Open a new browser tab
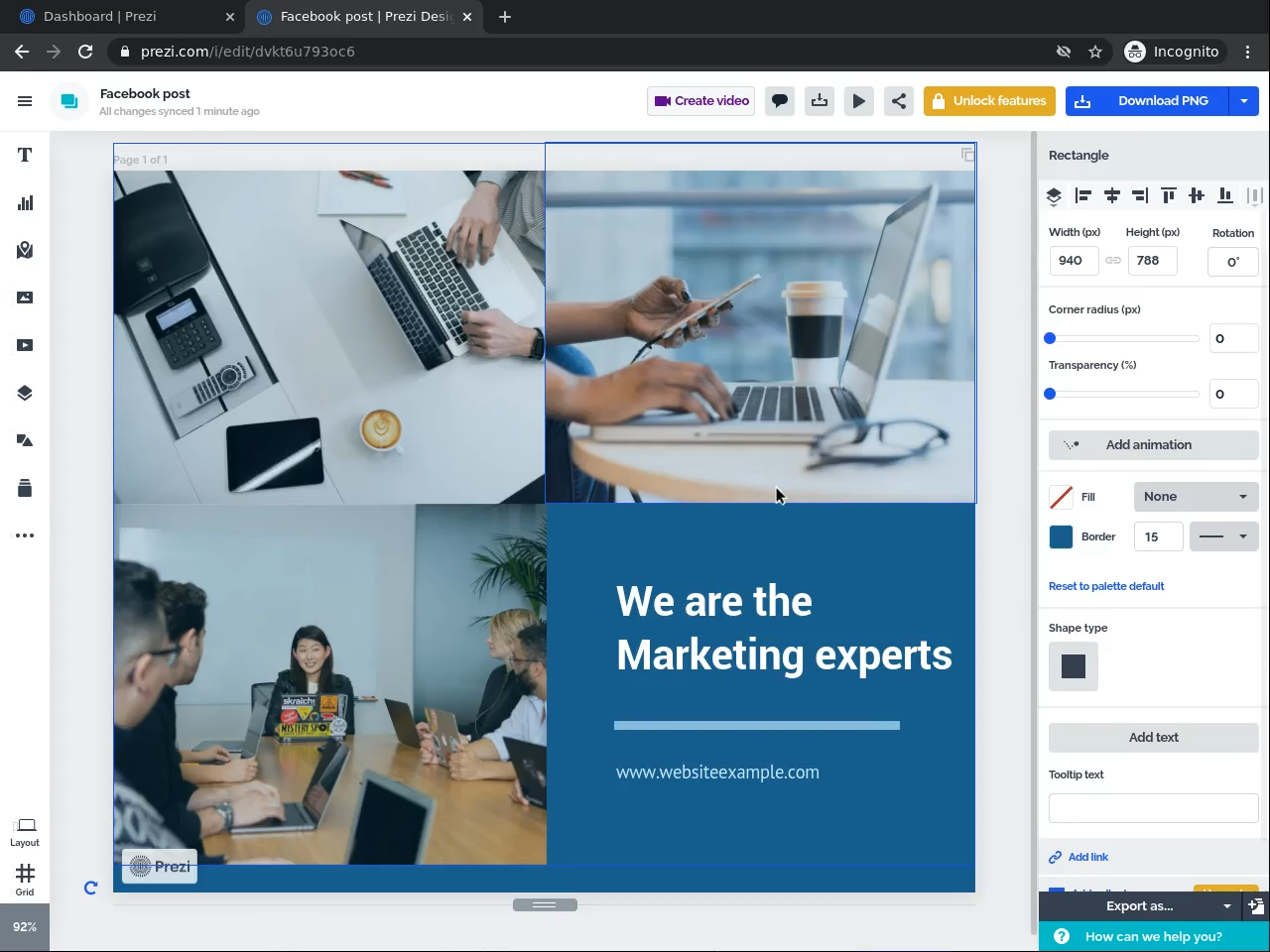The image size is (1270, 952). click(505, 17)
